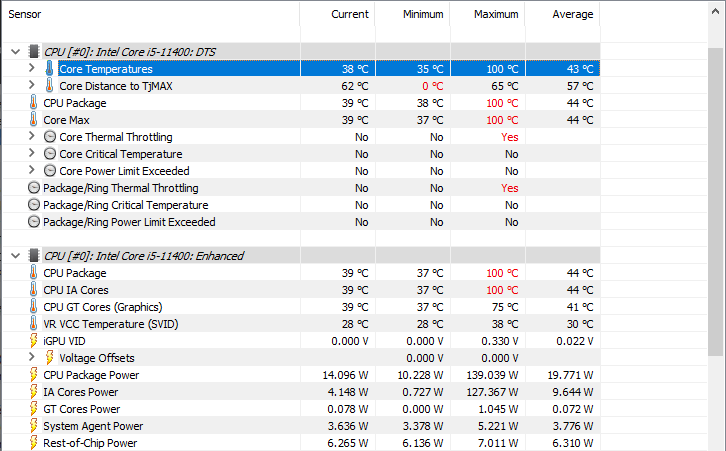Expand the Core Temperatures row
The height and width of the screenshot is (451, 726).
[x=31, y=69]
